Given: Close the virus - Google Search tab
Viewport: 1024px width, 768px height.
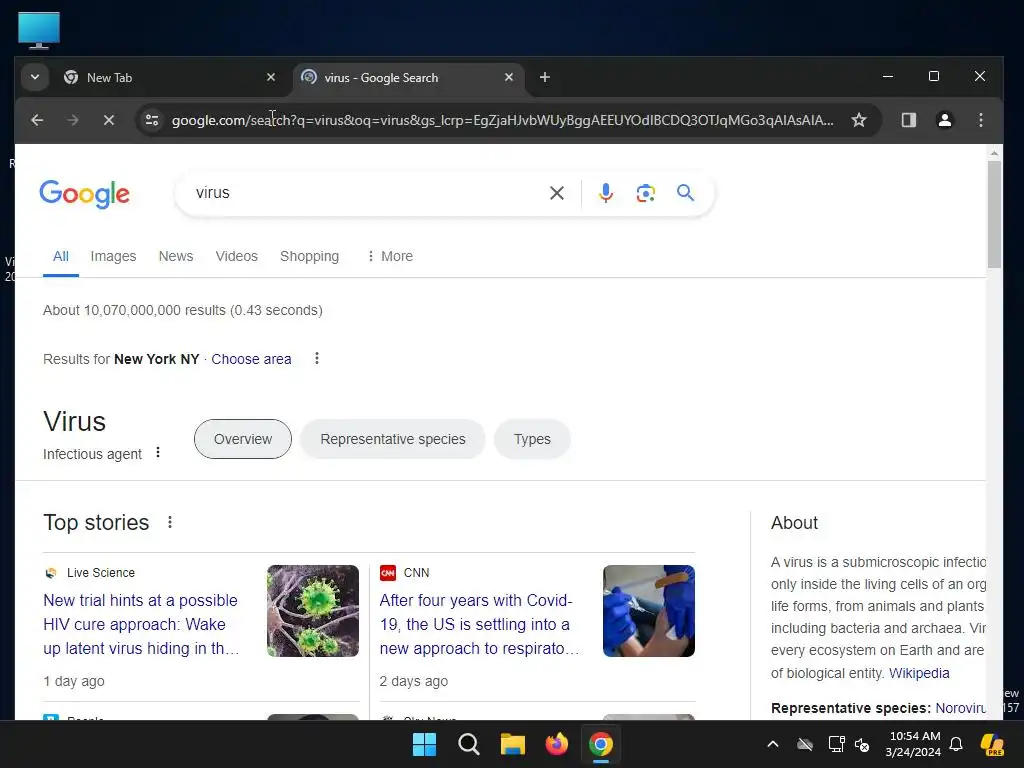Looking at the screenshot, I should [509, 77].
